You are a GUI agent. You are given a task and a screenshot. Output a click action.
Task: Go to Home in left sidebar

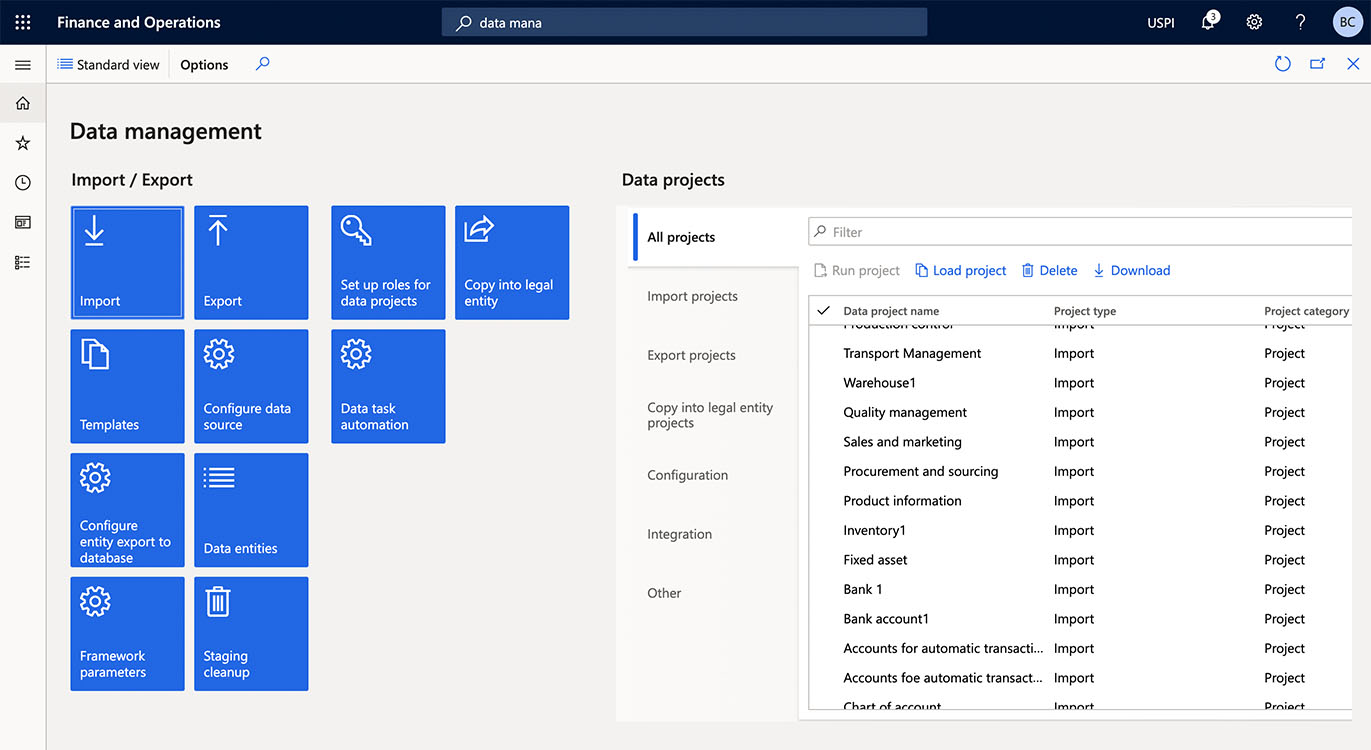point(22,103)
